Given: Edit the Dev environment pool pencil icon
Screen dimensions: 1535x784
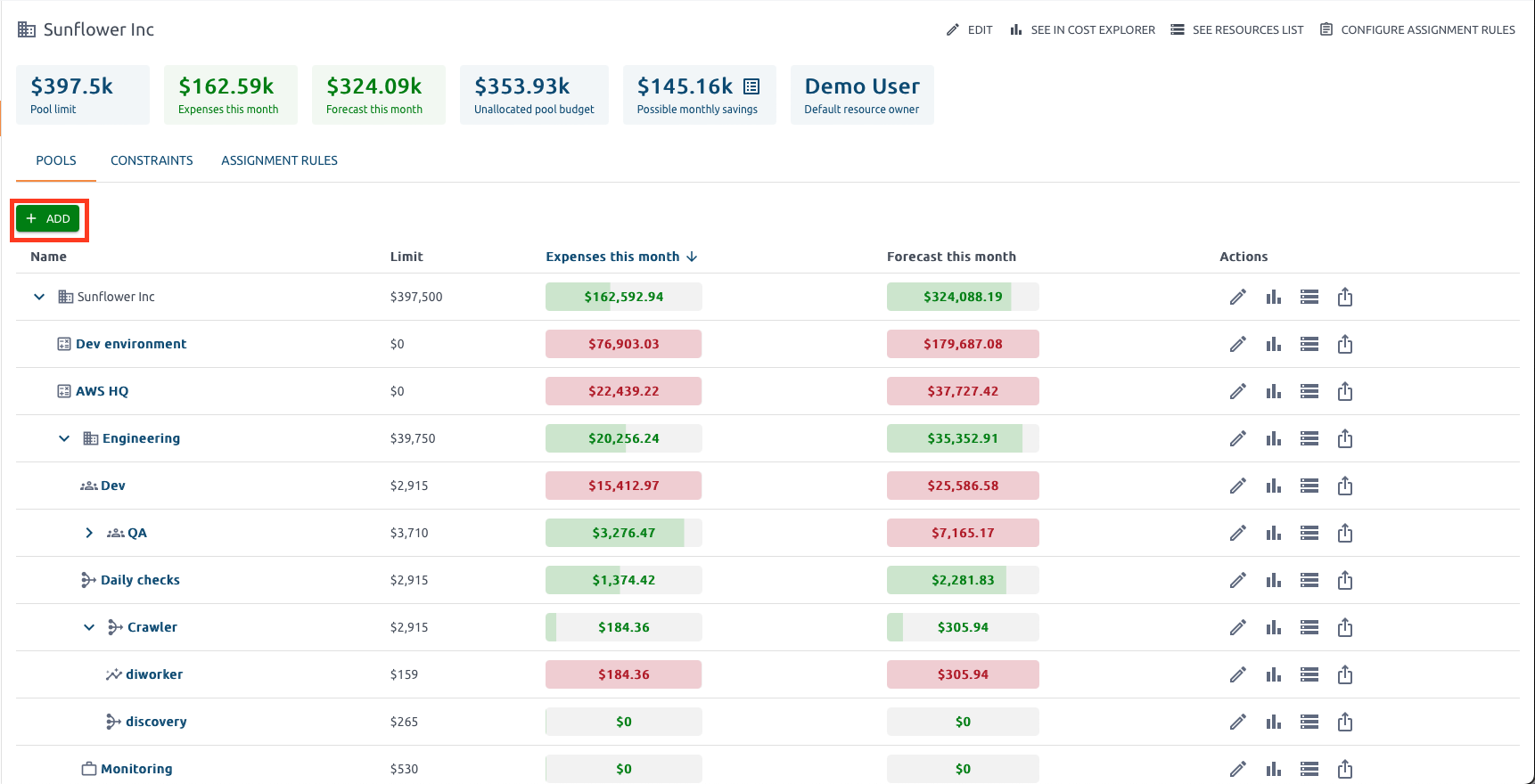Looking at the screenshot, I should pos(1238,344).
